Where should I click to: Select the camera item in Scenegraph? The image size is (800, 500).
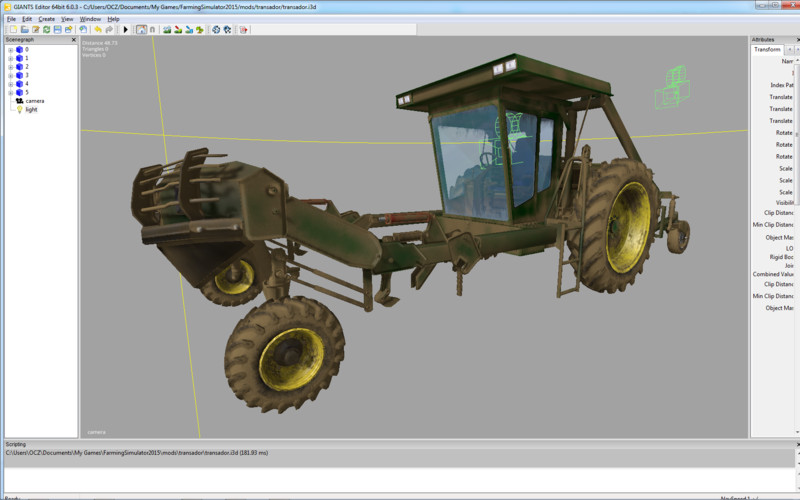click(34, 101)
